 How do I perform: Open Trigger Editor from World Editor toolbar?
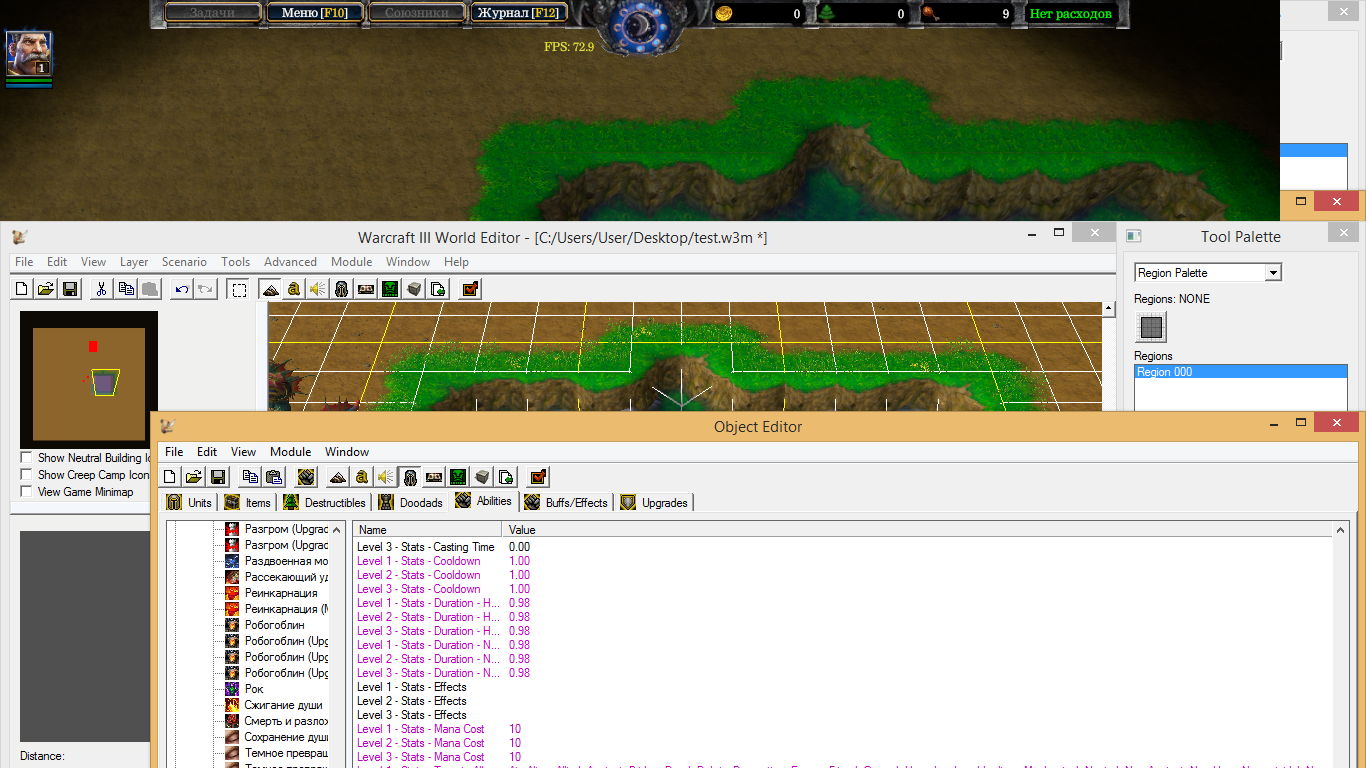click(x=294, y=289)
